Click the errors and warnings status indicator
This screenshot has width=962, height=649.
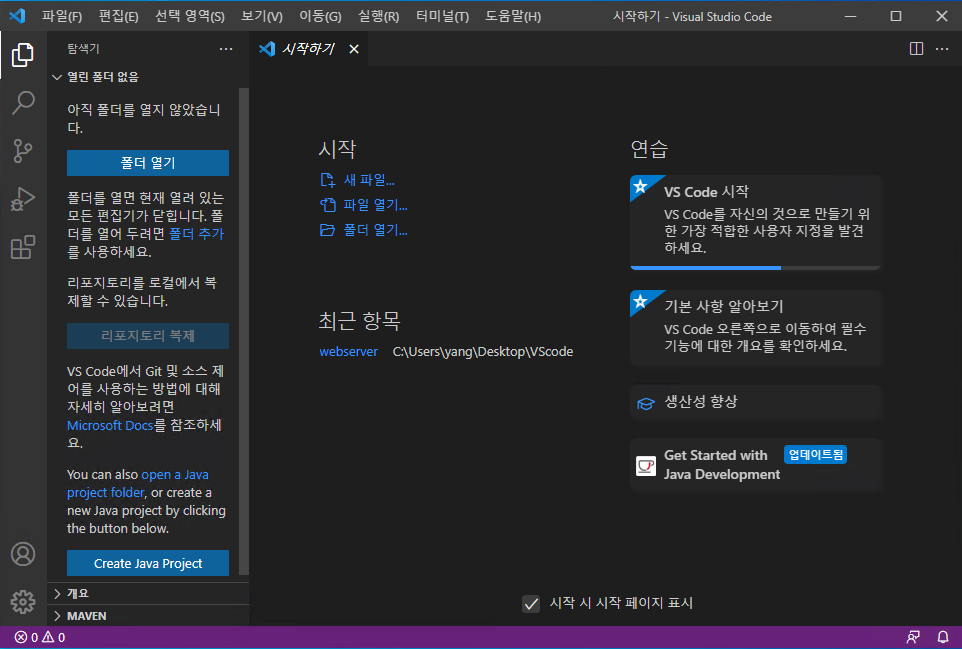pyautogui.click(x=40, y=637)
